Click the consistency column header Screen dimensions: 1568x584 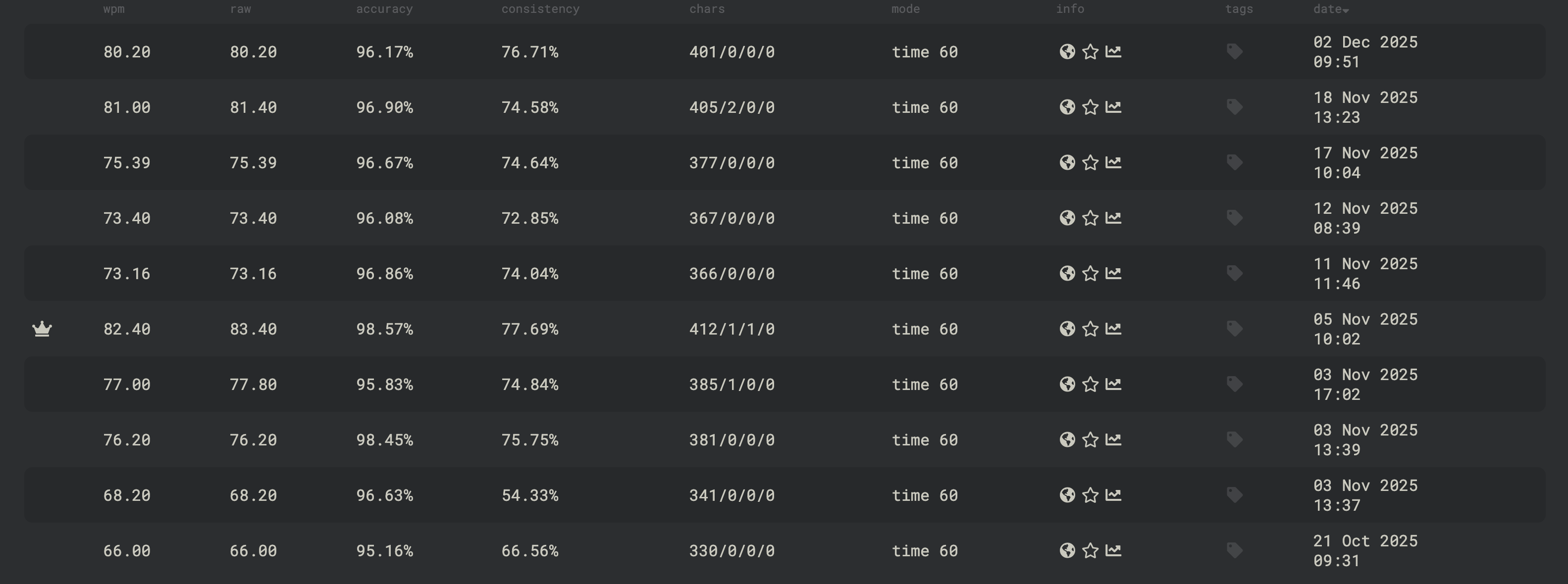(x=540, y=9)
